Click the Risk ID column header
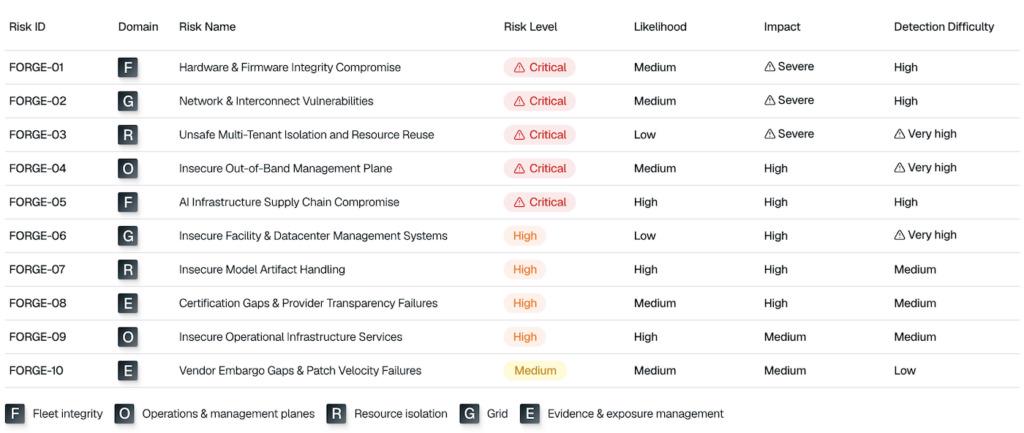The image size is (1024, 433). [x=27, y=27]
